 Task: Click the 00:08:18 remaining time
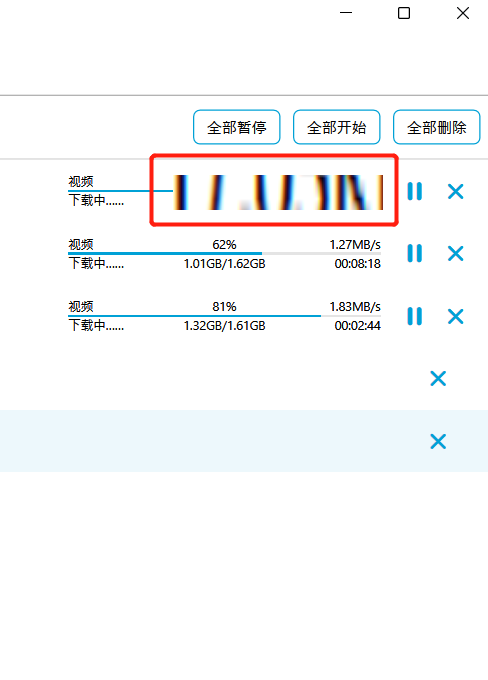point(357,264)
